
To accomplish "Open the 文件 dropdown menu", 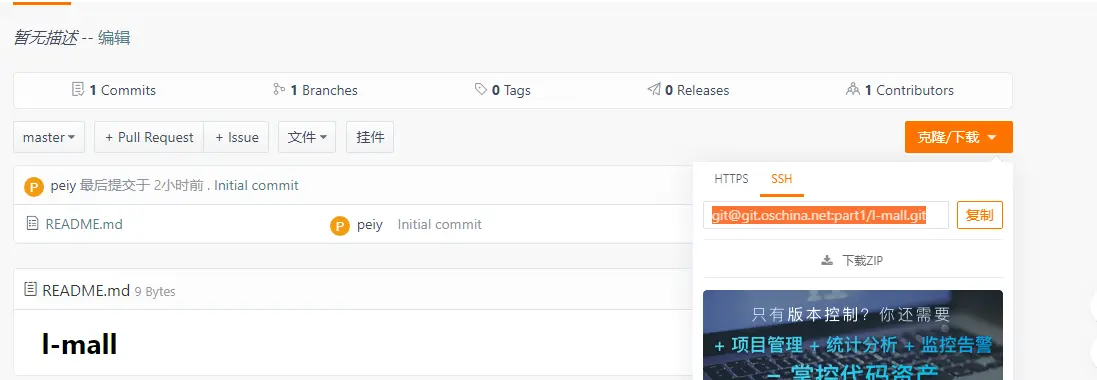I will [307, 137].
